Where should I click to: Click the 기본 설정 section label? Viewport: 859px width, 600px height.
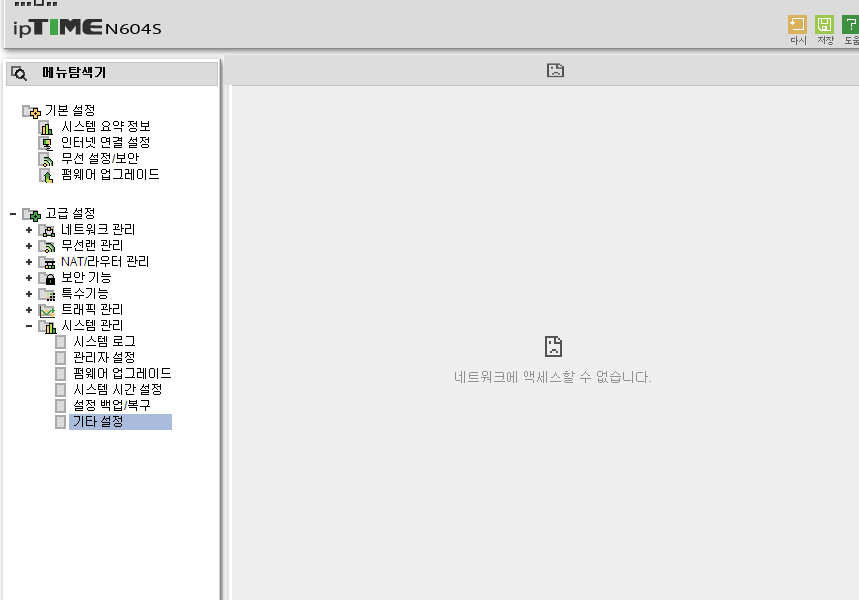pos(70,111)
